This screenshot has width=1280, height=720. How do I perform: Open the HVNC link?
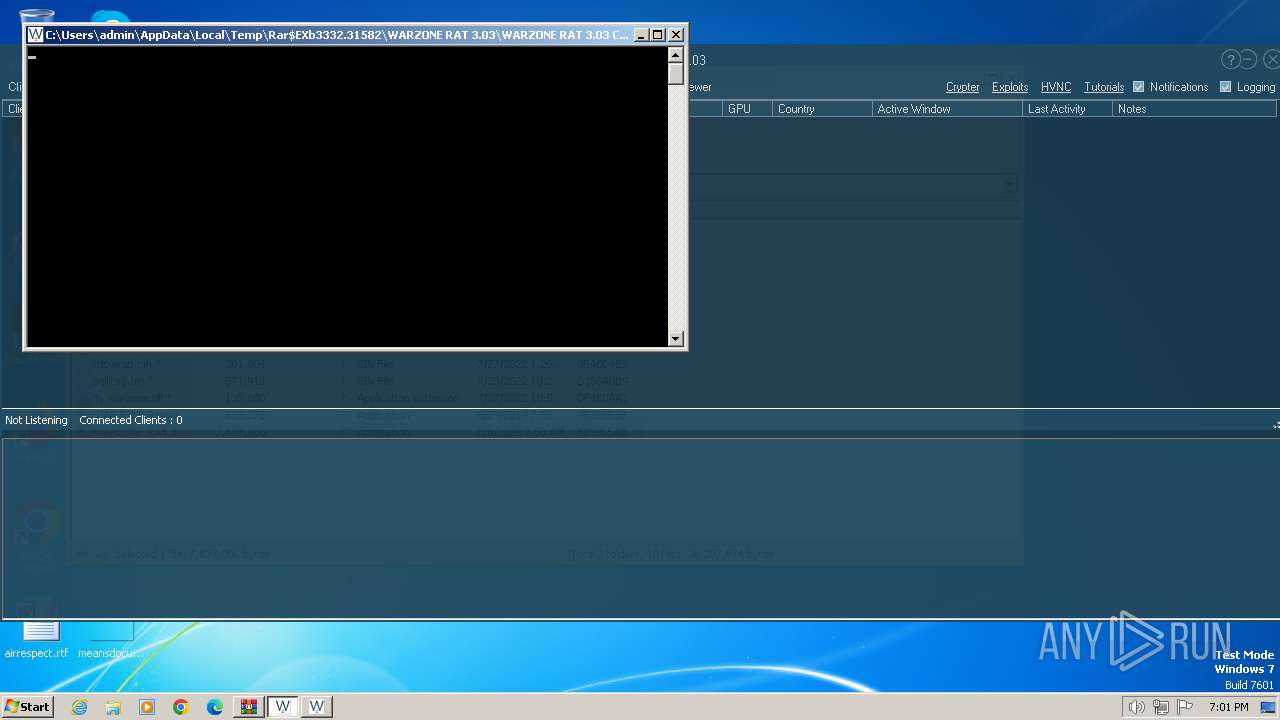click(1056, 87)
